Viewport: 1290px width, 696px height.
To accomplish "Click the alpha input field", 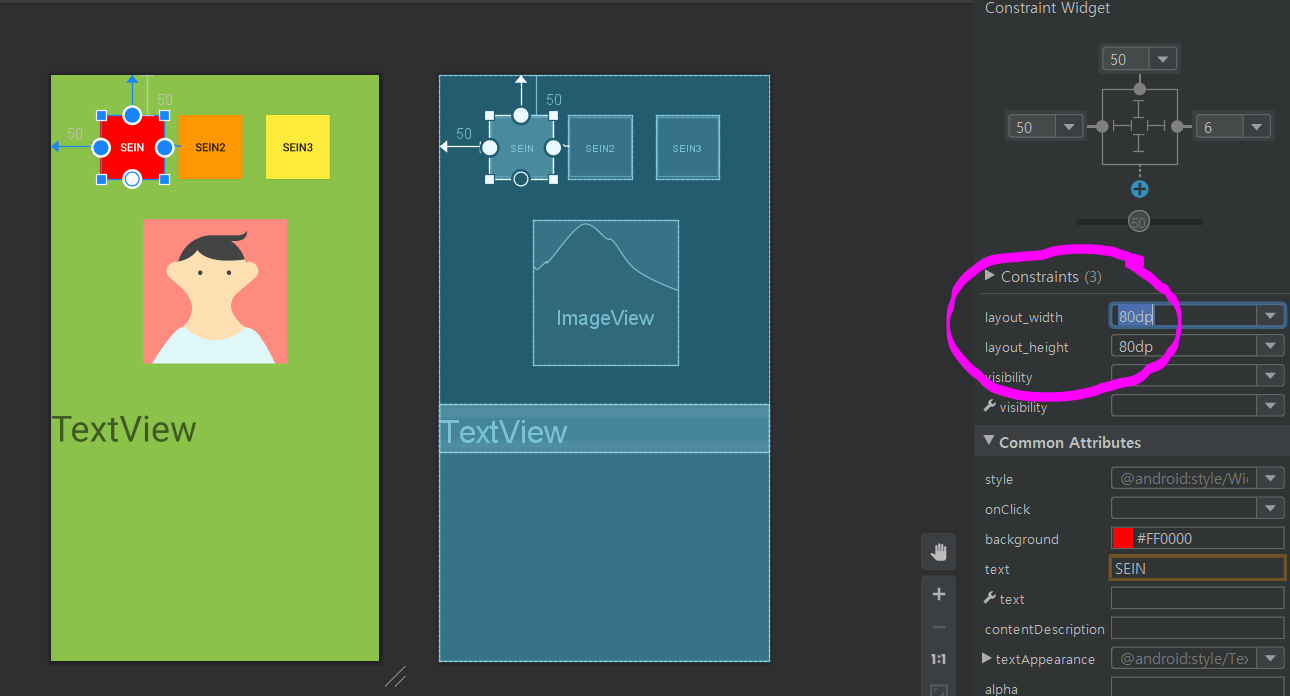I will (x=1198, y=687).
